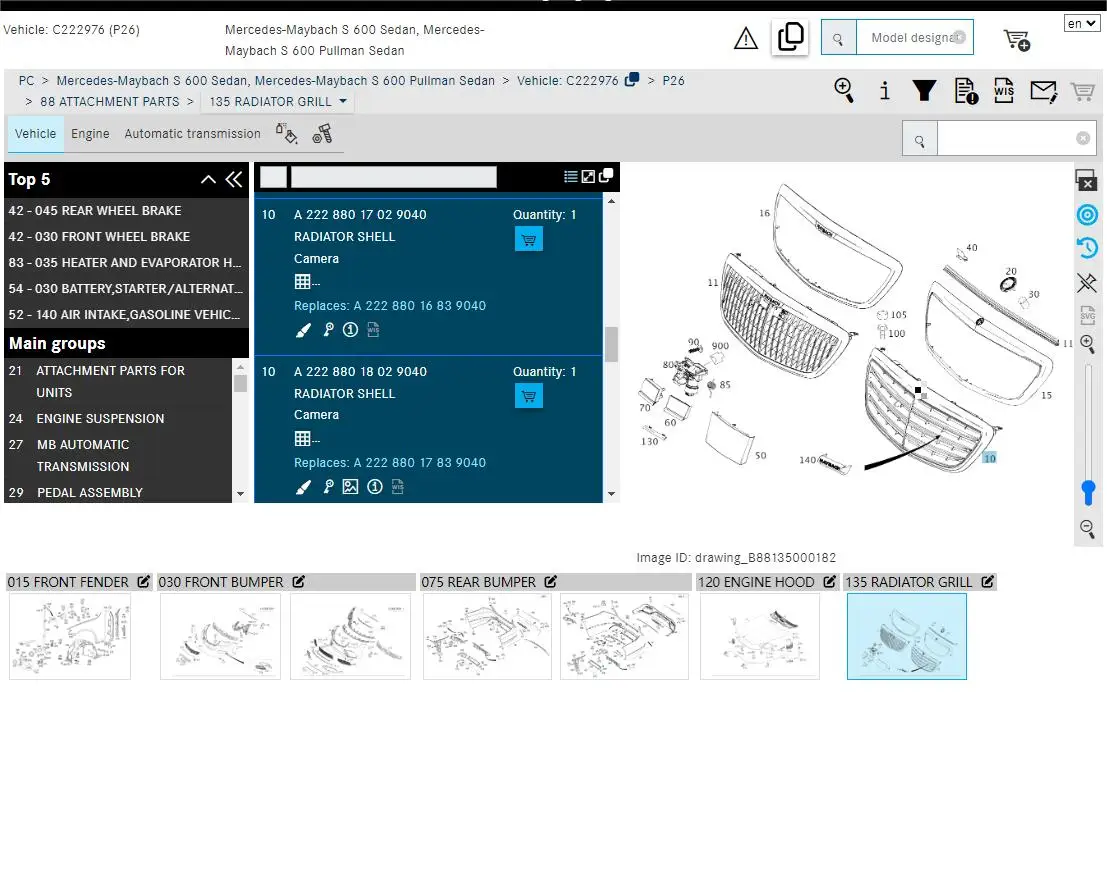
Task: Click the magnifier-plus search icon in toolbar
Action: (x=844, y=90)
